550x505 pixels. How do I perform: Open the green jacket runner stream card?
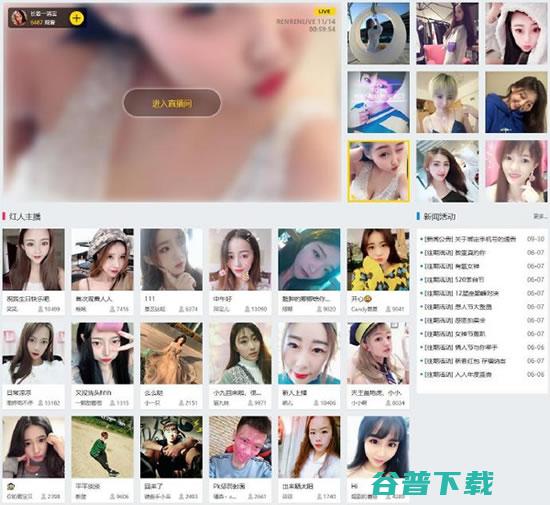(x=102, y=459)
